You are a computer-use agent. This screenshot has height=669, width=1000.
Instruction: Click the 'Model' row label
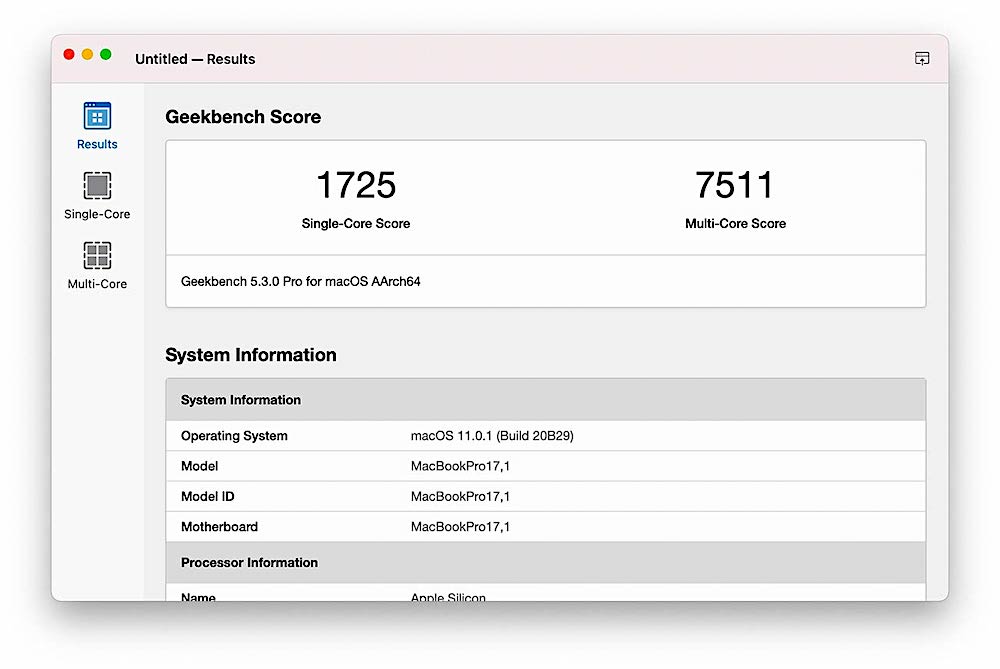point(200,466)
